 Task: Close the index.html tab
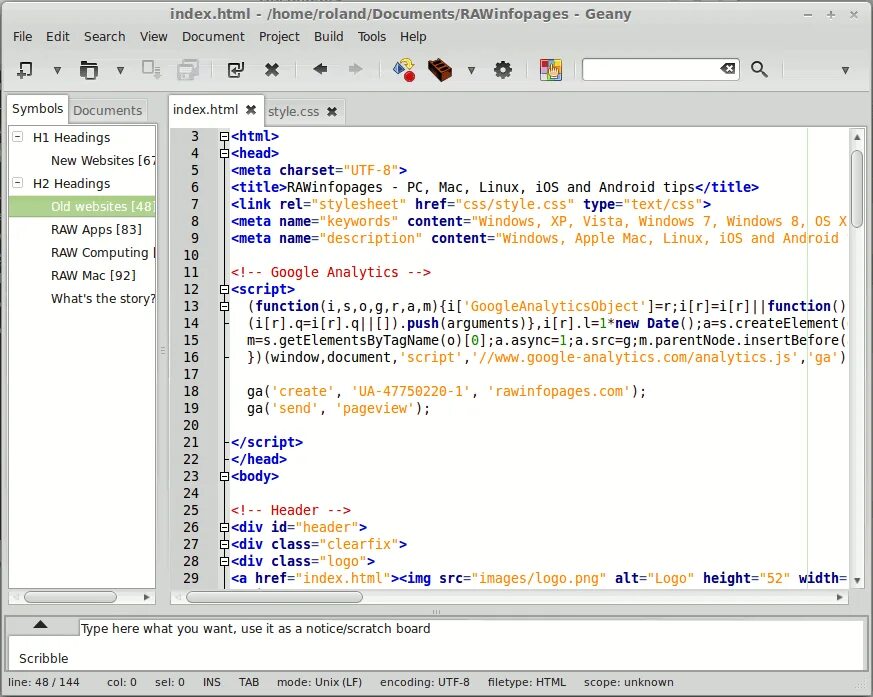(x=251, y=110)
